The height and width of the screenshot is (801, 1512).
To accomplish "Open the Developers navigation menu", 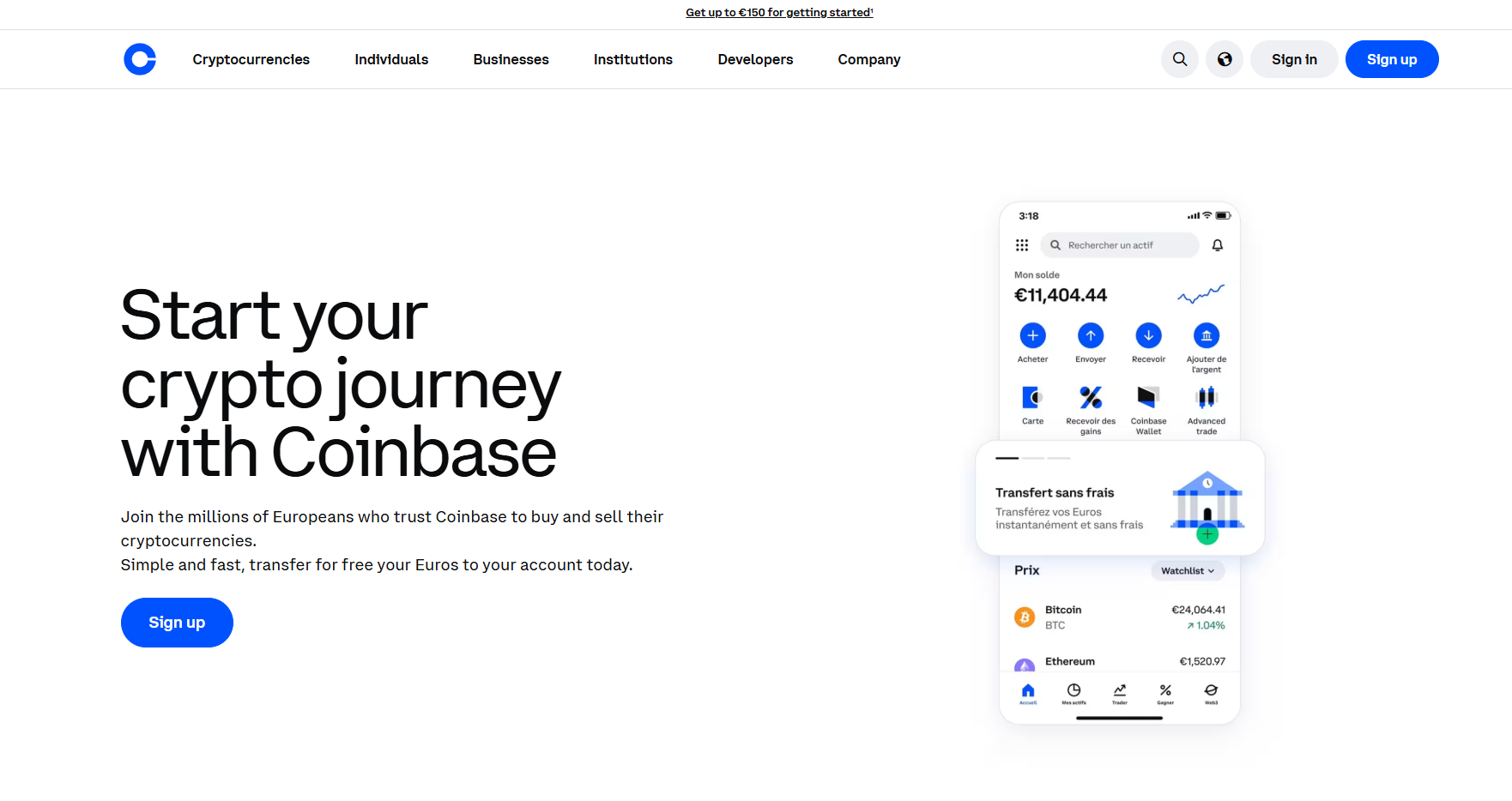I will 755,59.
